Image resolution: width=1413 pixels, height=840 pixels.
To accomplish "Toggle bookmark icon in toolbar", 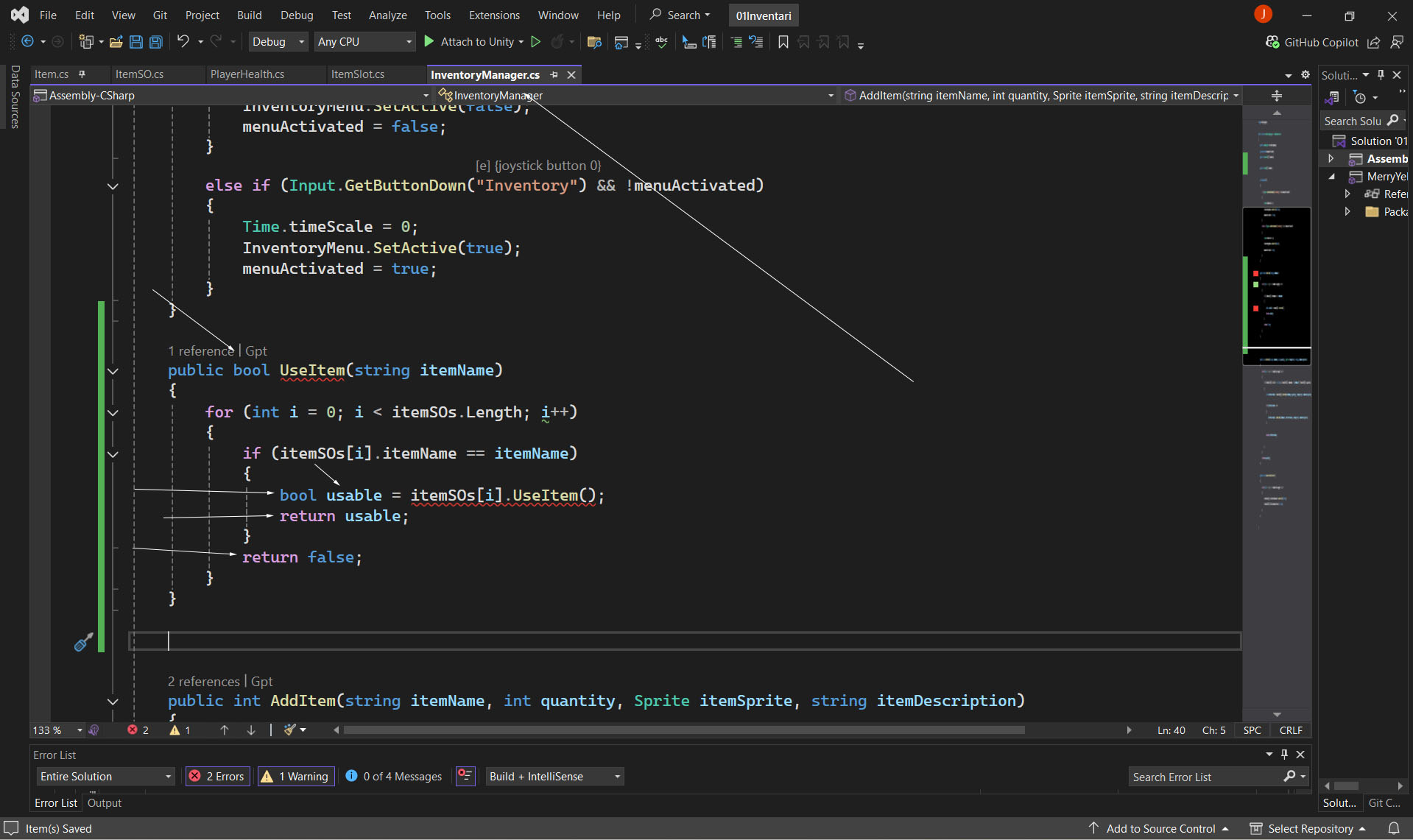I will [x=783, y=42].
